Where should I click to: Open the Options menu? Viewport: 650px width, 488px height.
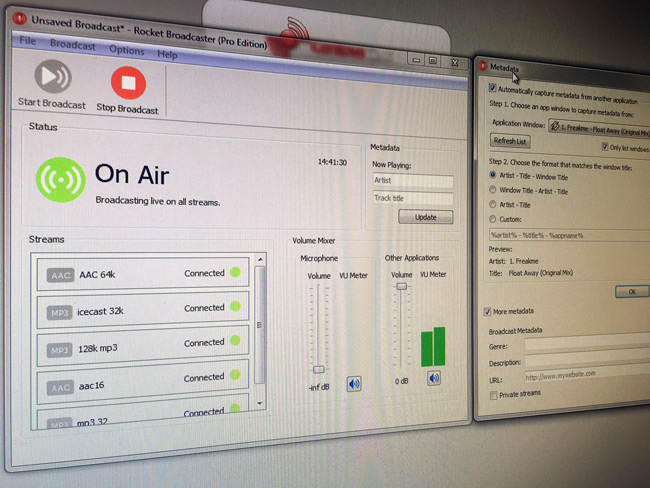tap(127, 50)
